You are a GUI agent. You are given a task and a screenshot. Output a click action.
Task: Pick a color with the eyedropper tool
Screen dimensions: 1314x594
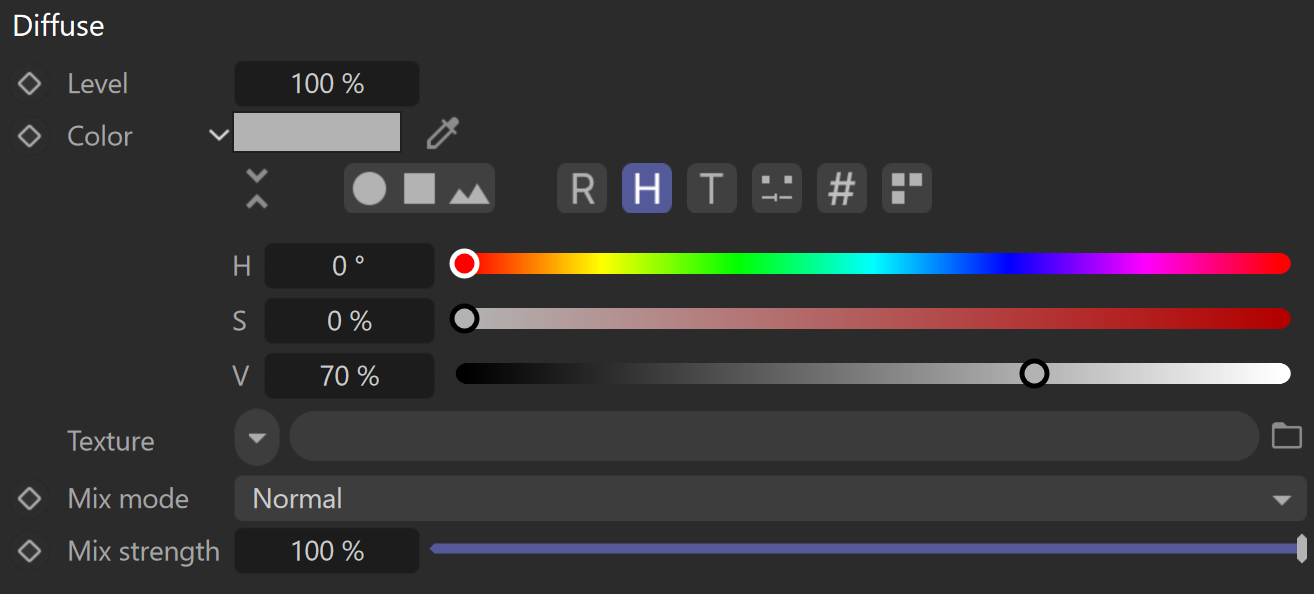click(x=442, y=132)
